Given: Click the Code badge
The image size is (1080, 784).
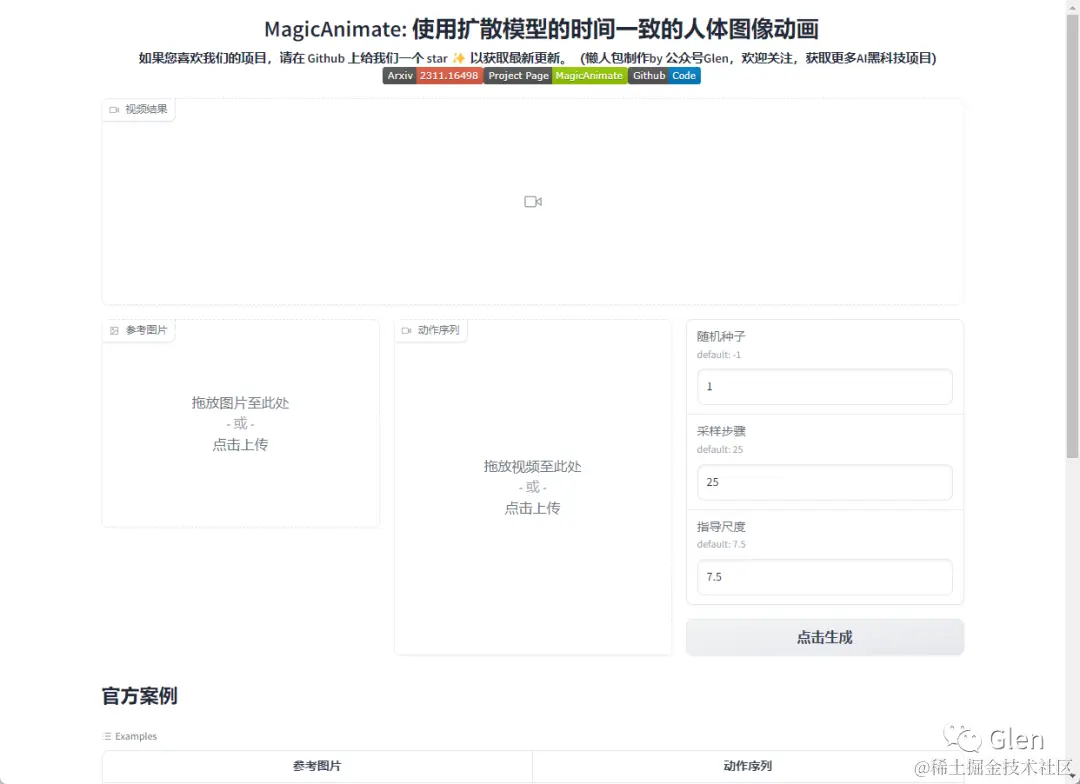Looking at the screenshot, I should pyautogui.click(x=683, y=75).
